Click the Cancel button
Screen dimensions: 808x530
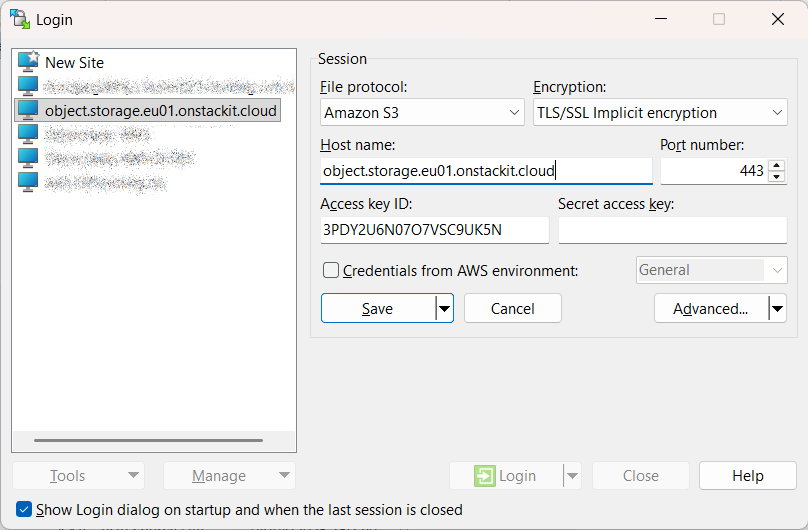pyautogui.click(x=512, y=309)
